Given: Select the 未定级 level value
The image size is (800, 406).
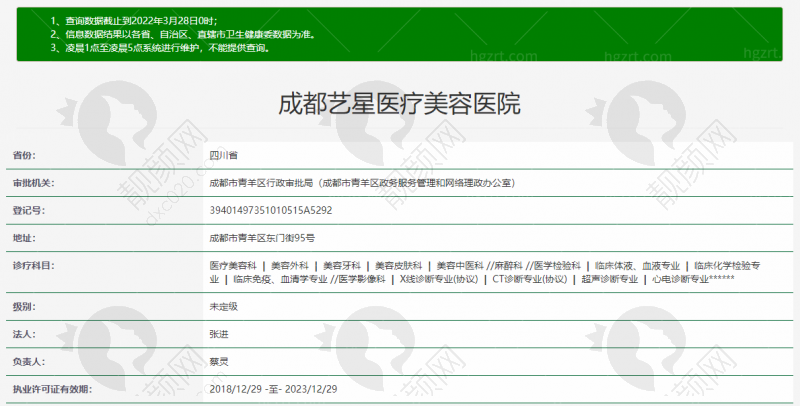Looking at the screenshot, I should tap(223, 306).
